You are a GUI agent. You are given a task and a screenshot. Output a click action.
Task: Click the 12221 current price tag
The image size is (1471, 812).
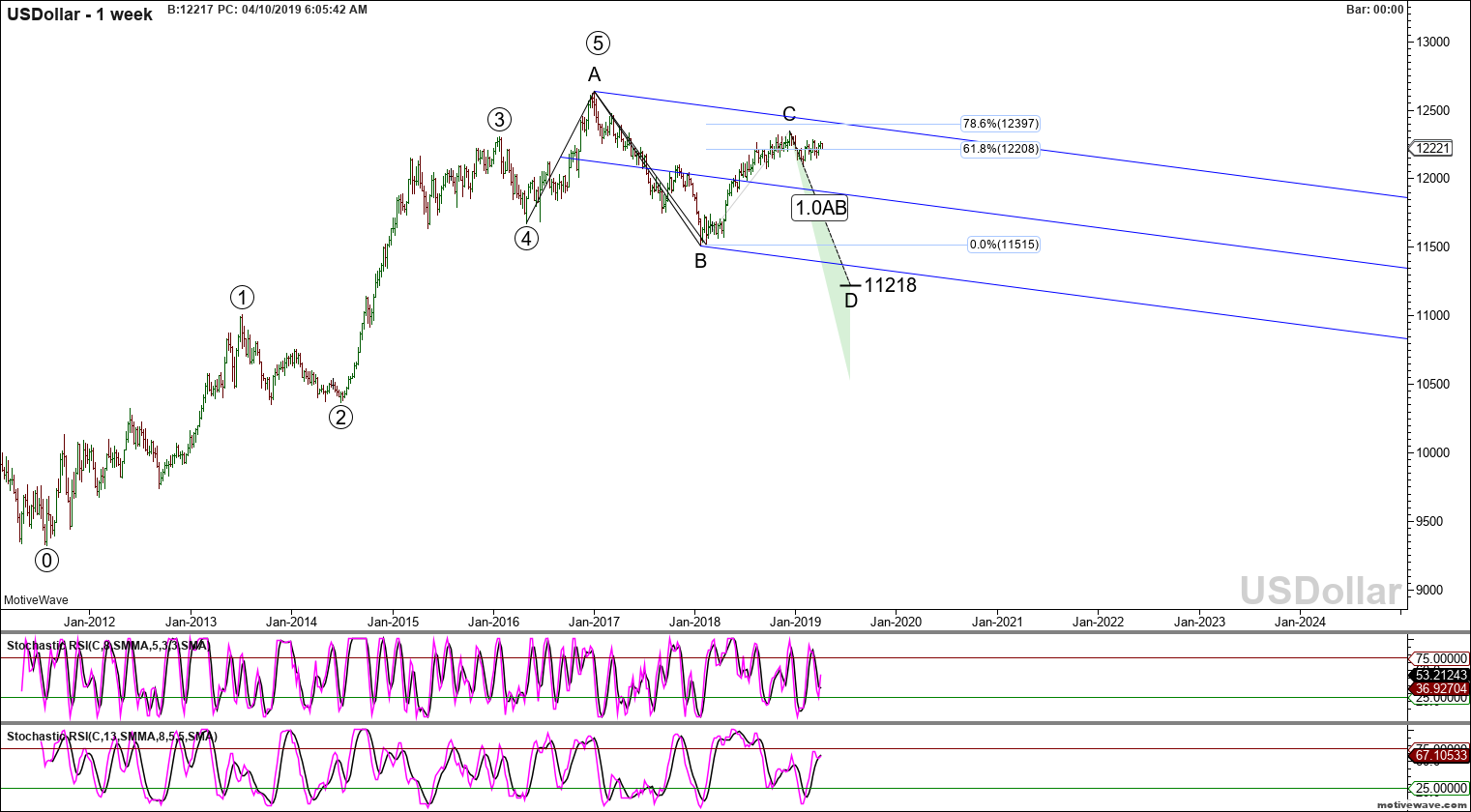[1432, 148]
